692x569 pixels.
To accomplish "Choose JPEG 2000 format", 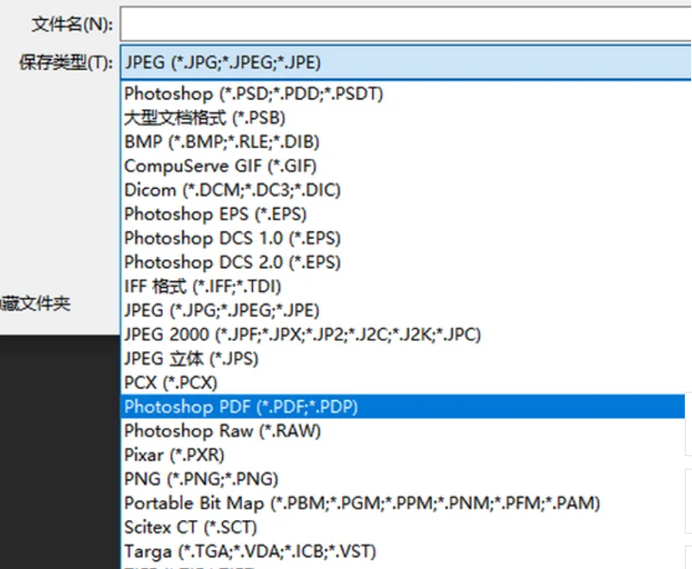I will tap(302, 334).
